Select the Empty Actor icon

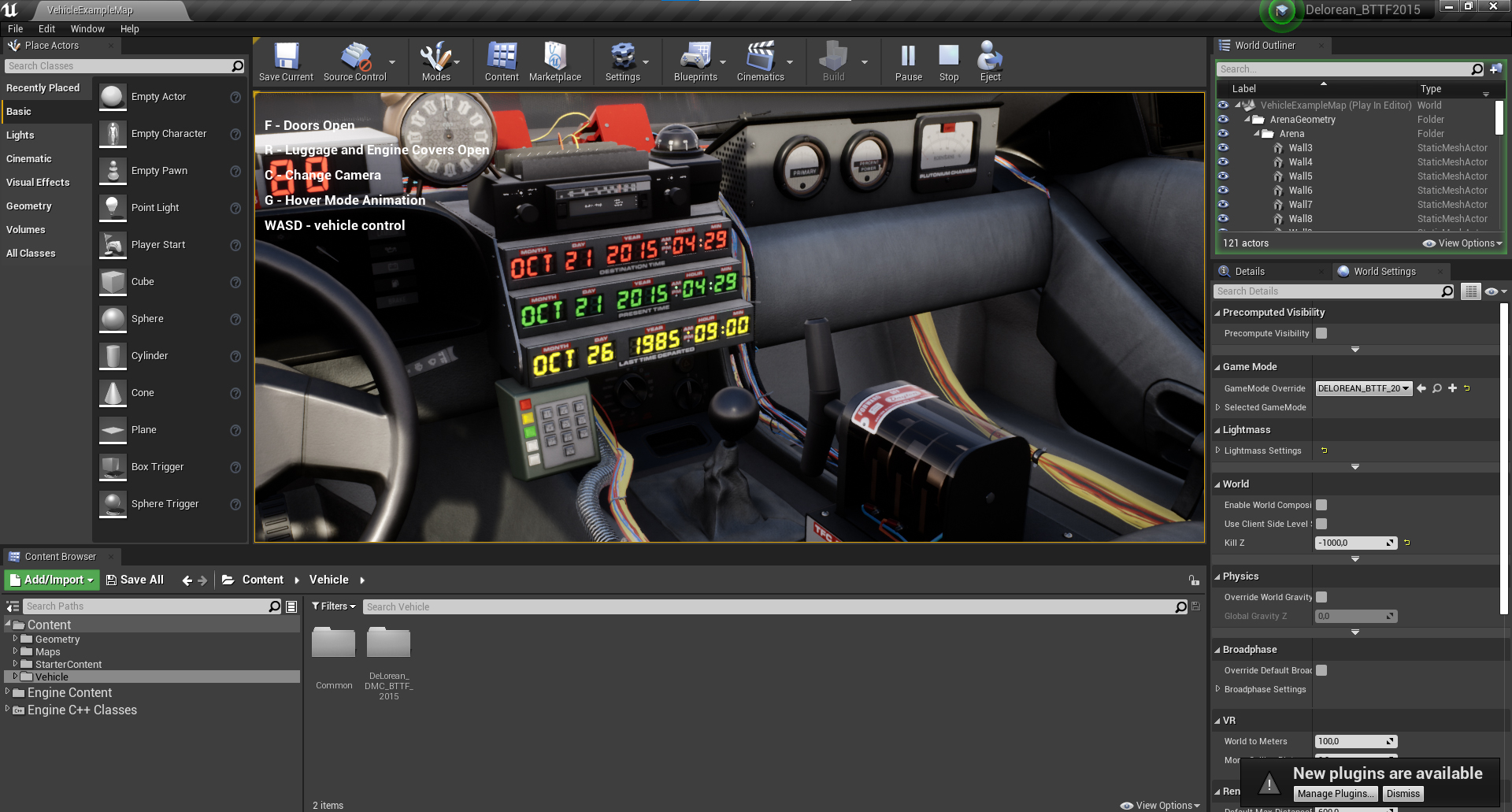[x=113, y=97]
